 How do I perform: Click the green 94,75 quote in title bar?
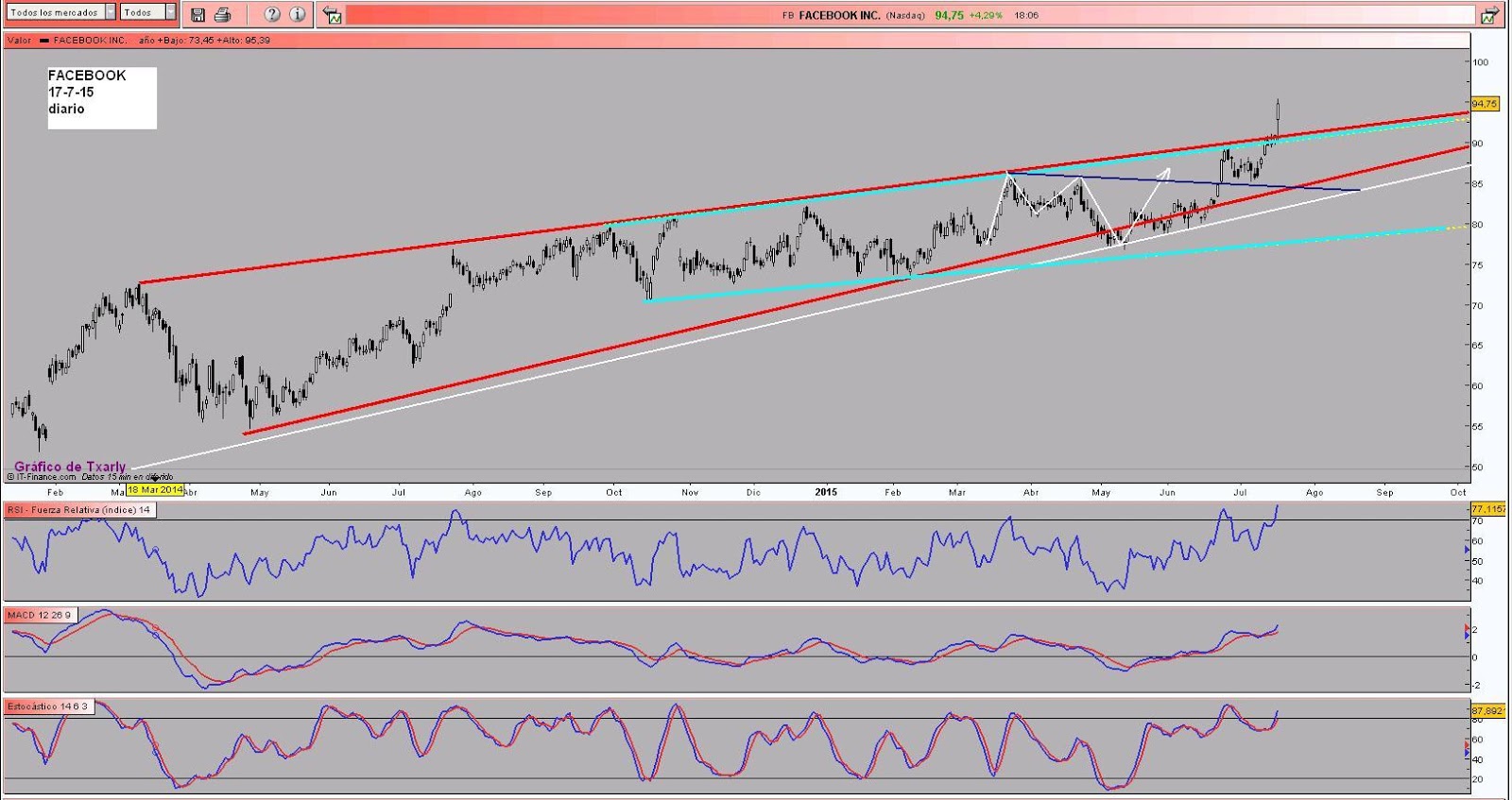pos(949,15)
